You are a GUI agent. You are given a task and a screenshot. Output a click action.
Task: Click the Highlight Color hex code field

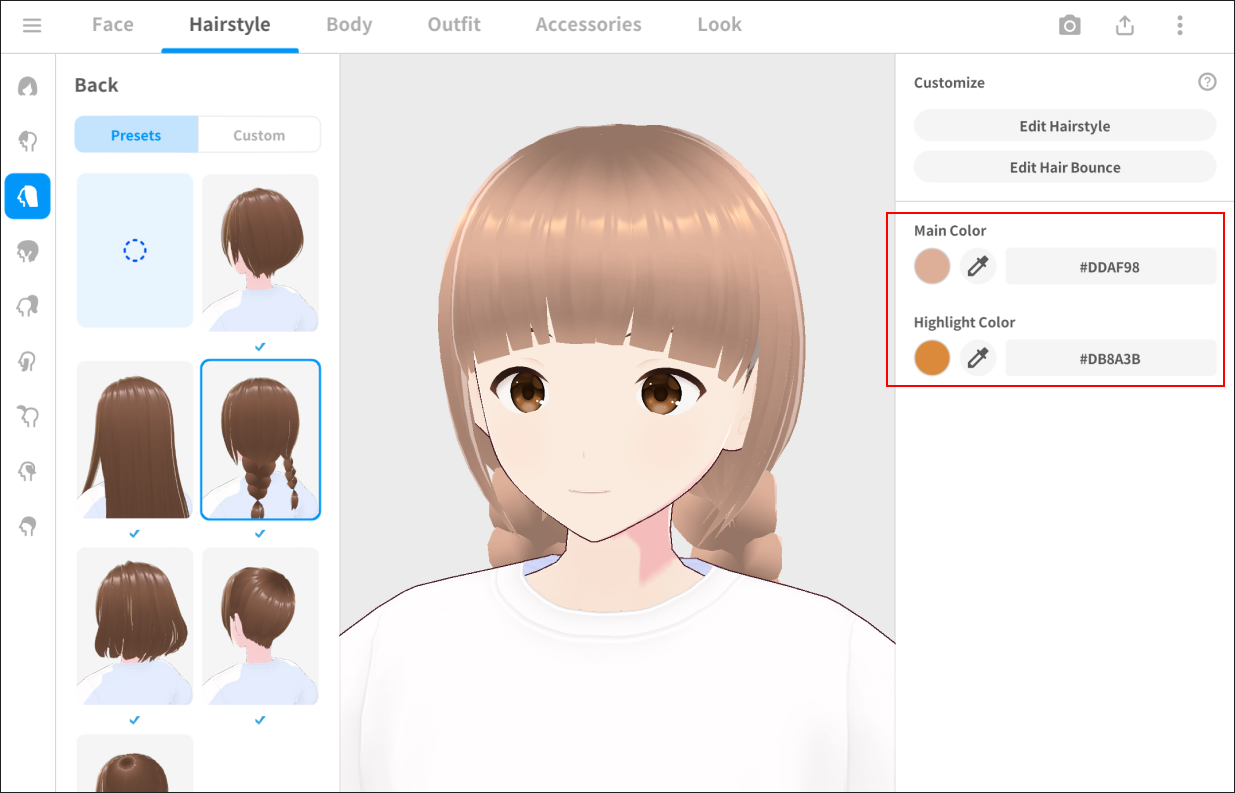(x=1110, y=358)
